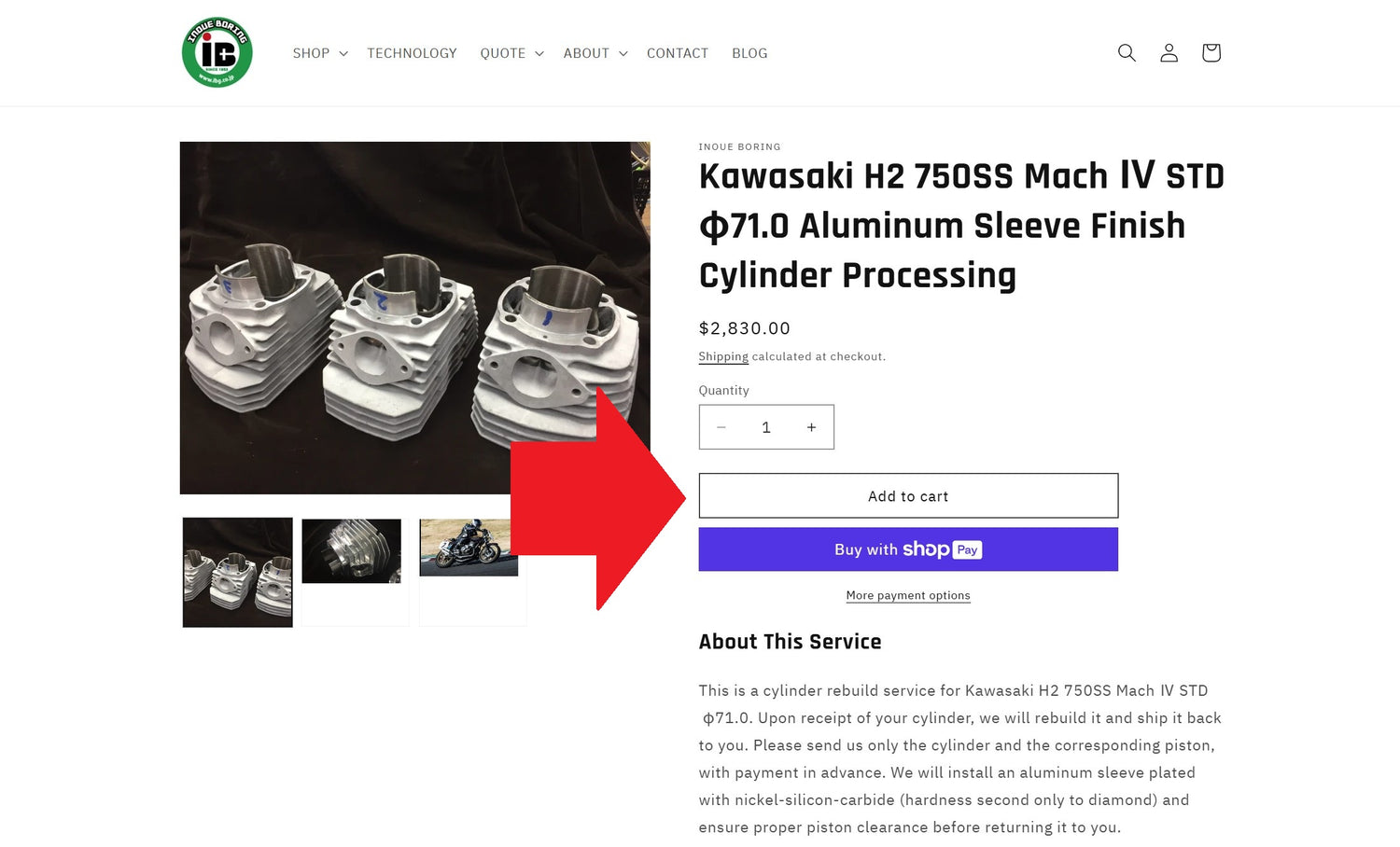Select the three cylinders thumbnail
The image size is (1400, 847).
[x=237, y=572]
